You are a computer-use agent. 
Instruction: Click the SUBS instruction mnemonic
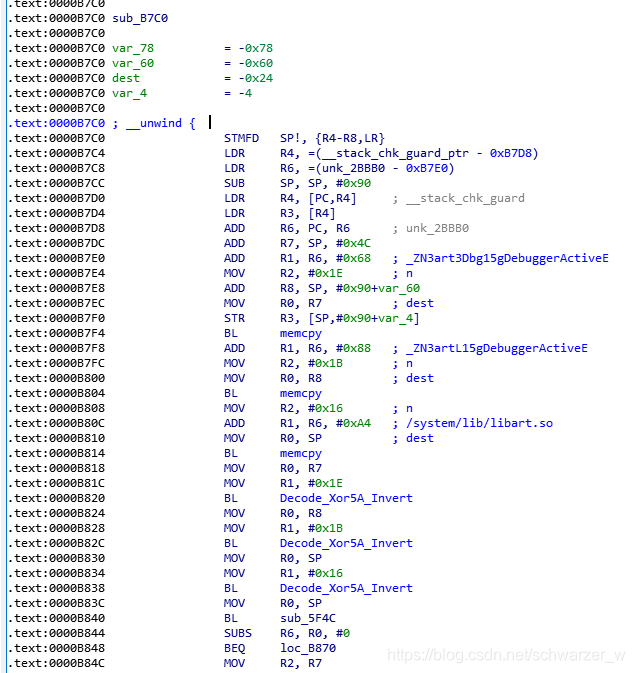[x=238, y=634]
